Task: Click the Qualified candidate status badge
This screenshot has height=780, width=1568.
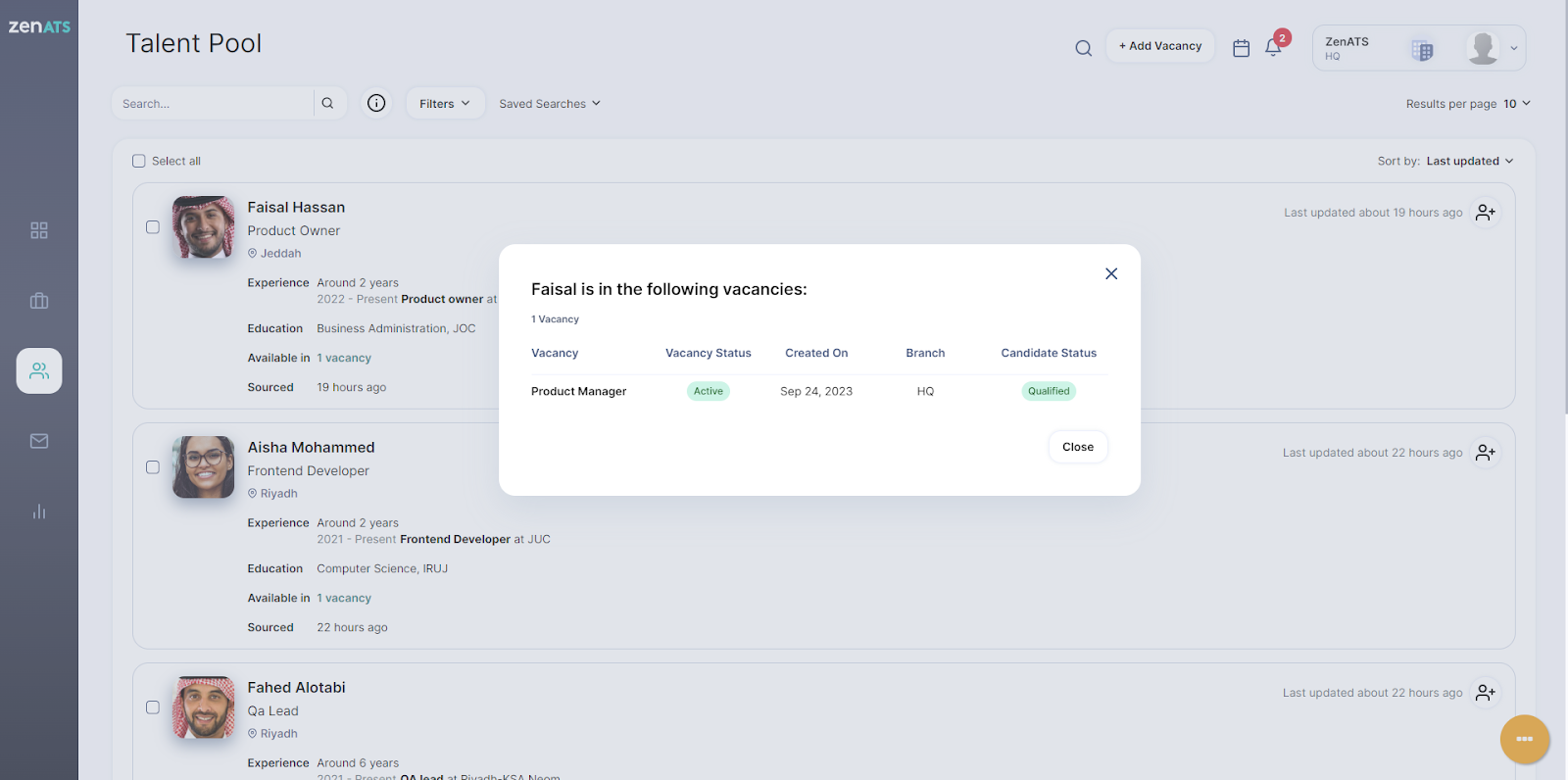Action: pyautogui.click(x=1049, y=391)
